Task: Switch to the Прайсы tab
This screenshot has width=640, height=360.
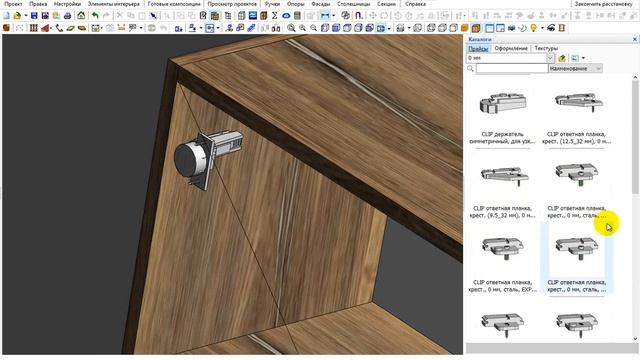Action: pos(478,48)
